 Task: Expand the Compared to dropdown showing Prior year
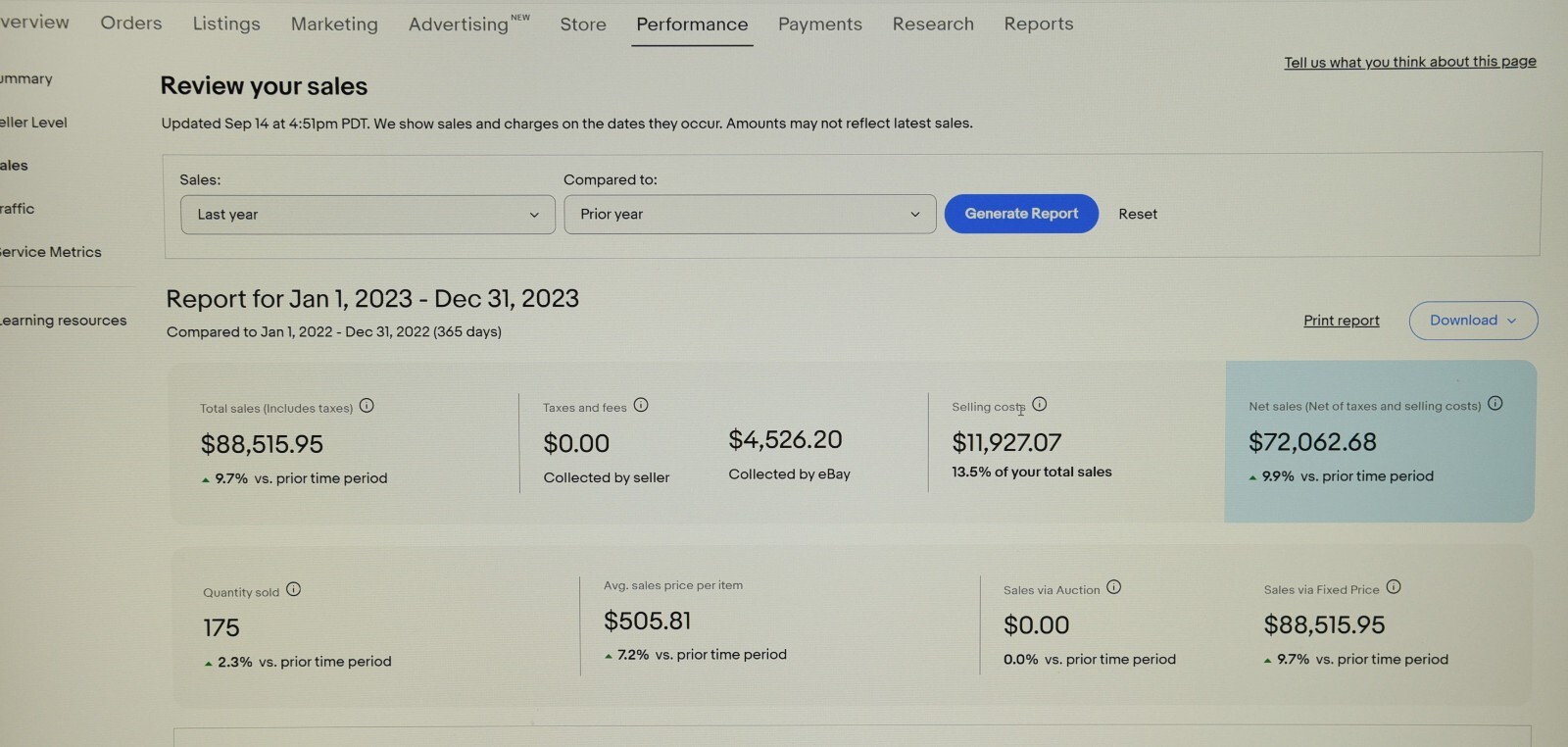750,214
